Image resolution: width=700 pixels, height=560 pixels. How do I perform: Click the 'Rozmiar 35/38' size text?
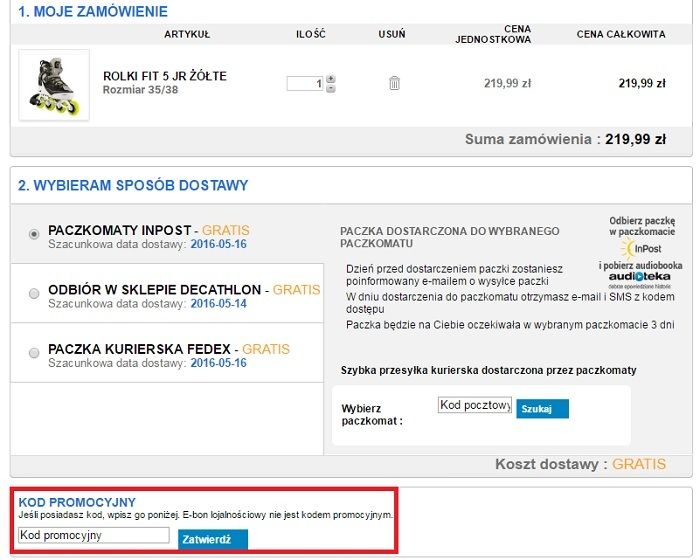(x=140, y=90)
